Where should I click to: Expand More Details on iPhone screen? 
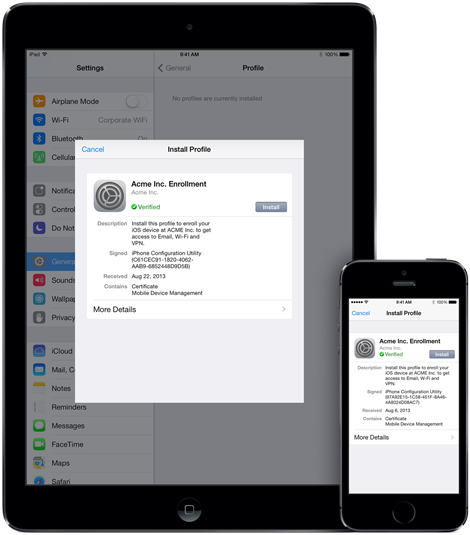pos(404,437)
